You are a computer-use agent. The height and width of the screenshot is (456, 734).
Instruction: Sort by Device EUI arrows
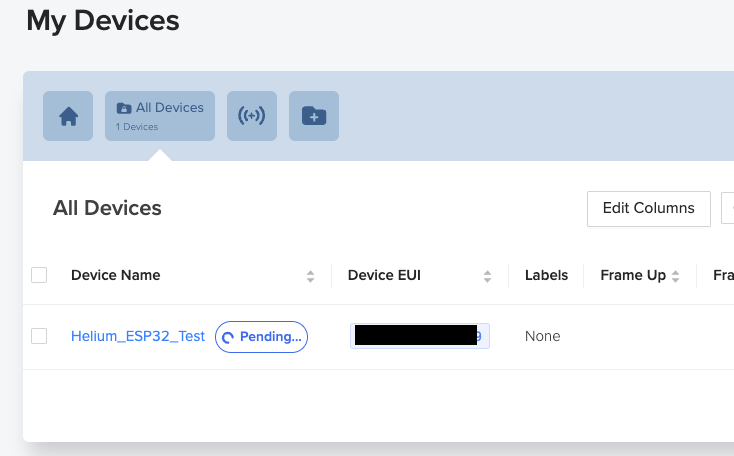(487, 276)
